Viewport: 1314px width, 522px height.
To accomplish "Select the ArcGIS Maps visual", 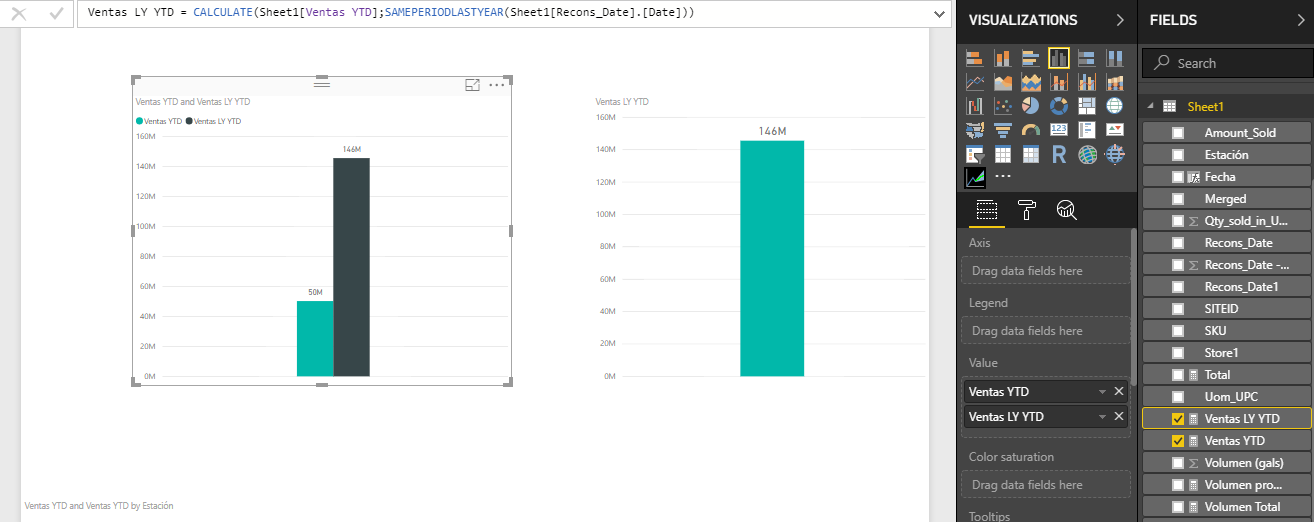I will click(x=1087, y=154).
